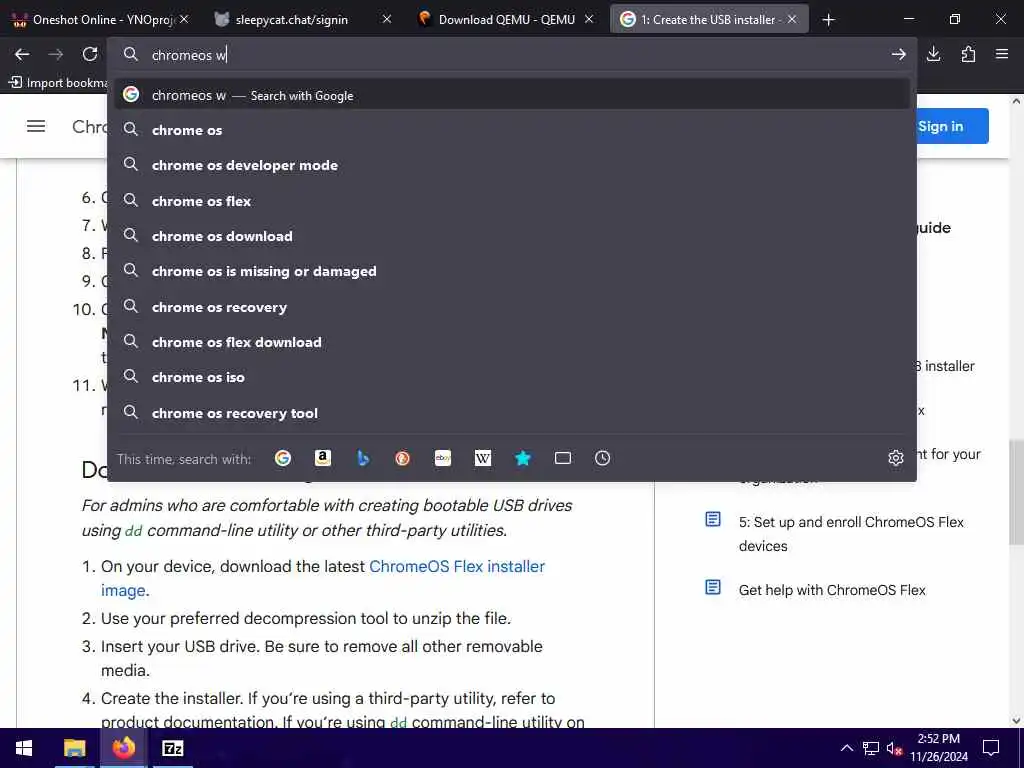The height and width of the screenshot is (768, 1024).
Task: Click the go arrow in the address bar
Action: pyautogui.click(x=899, y=55)
